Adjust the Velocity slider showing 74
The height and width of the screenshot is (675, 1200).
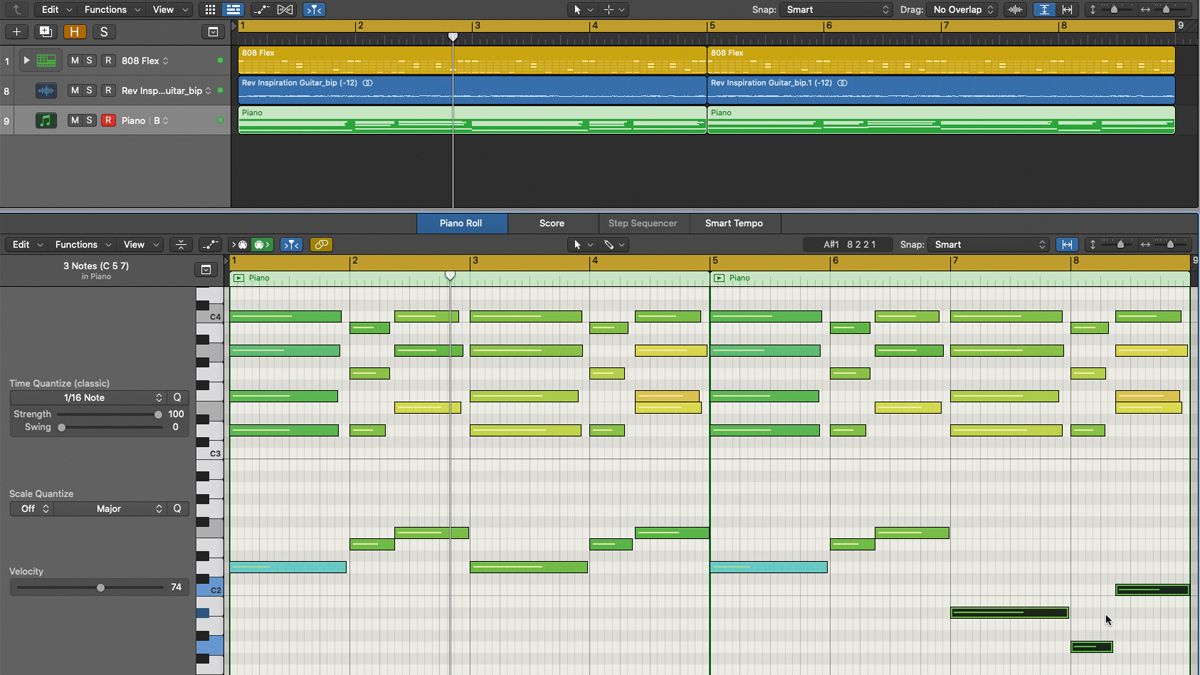point(100,587)
